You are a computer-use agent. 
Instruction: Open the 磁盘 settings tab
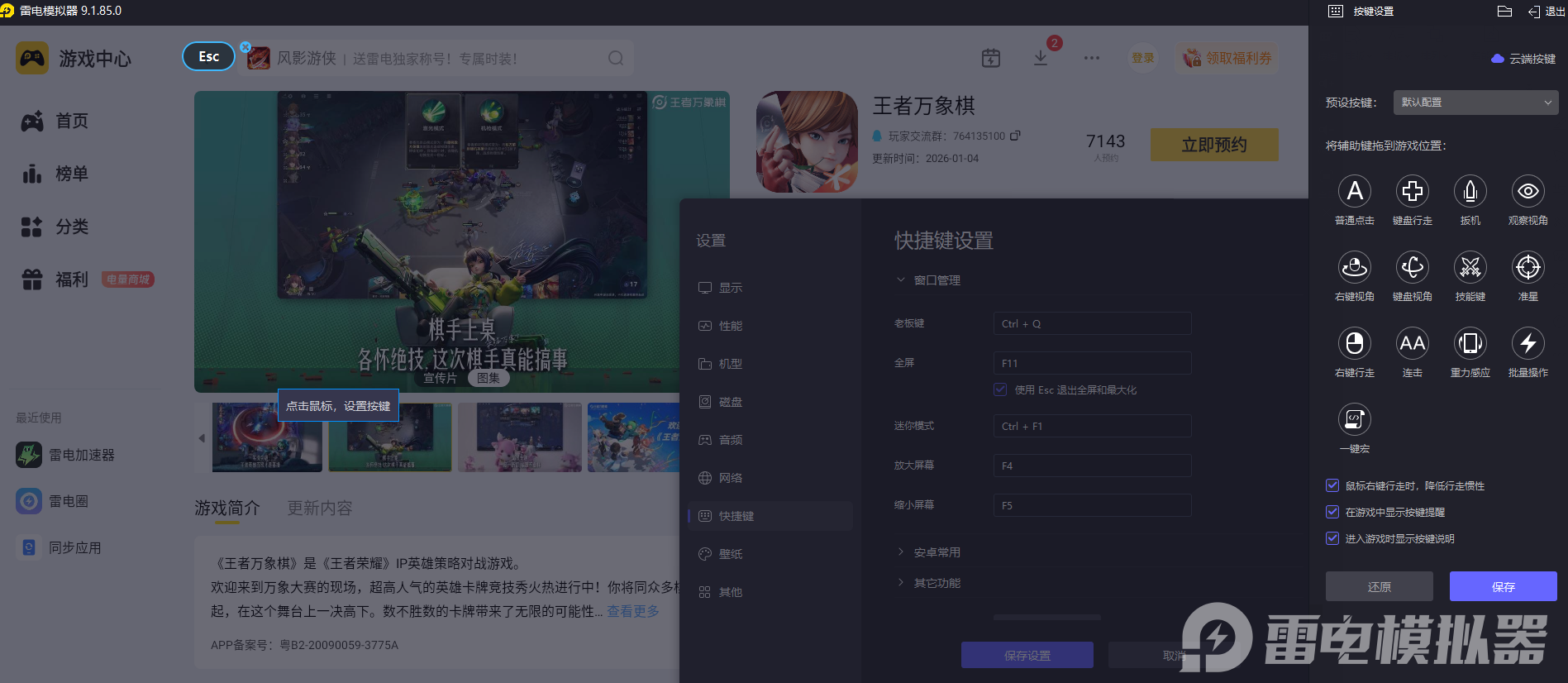(x=770, y=402)
